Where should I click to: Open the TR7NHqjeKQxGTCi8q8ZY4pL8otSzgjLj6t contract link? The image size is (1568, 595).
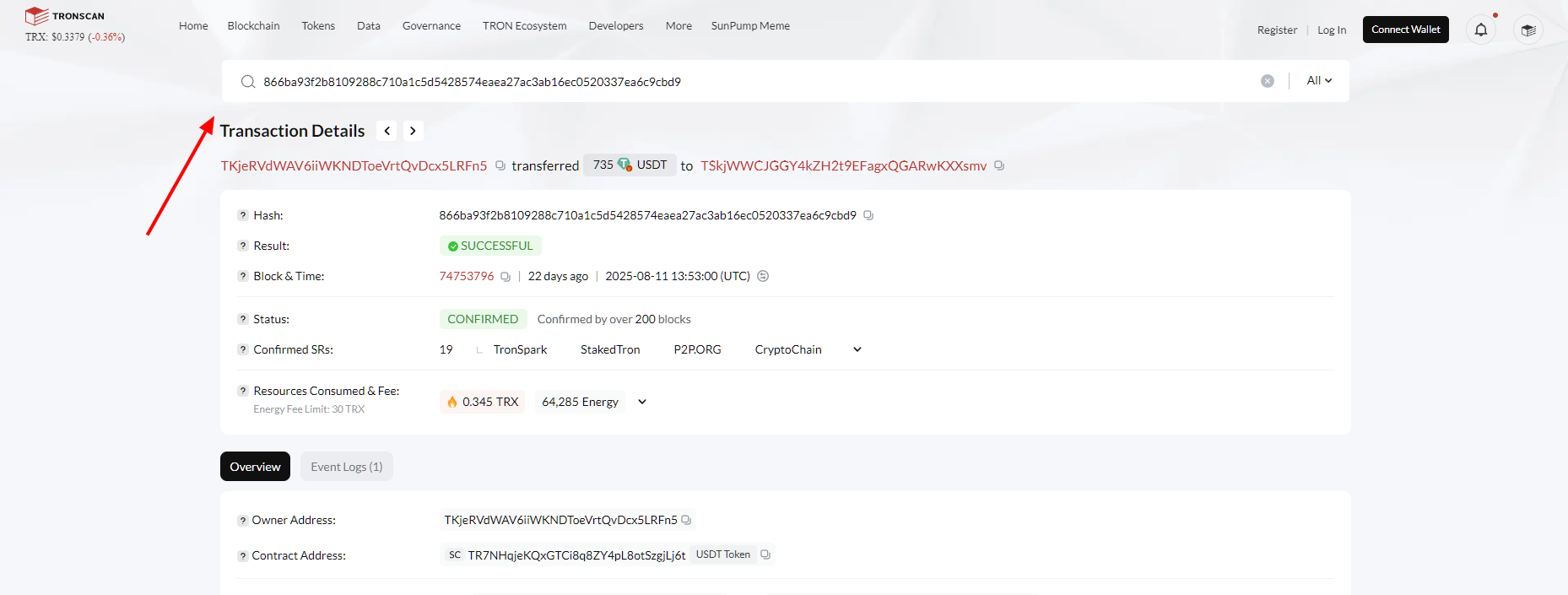click(x=576, y=555)
